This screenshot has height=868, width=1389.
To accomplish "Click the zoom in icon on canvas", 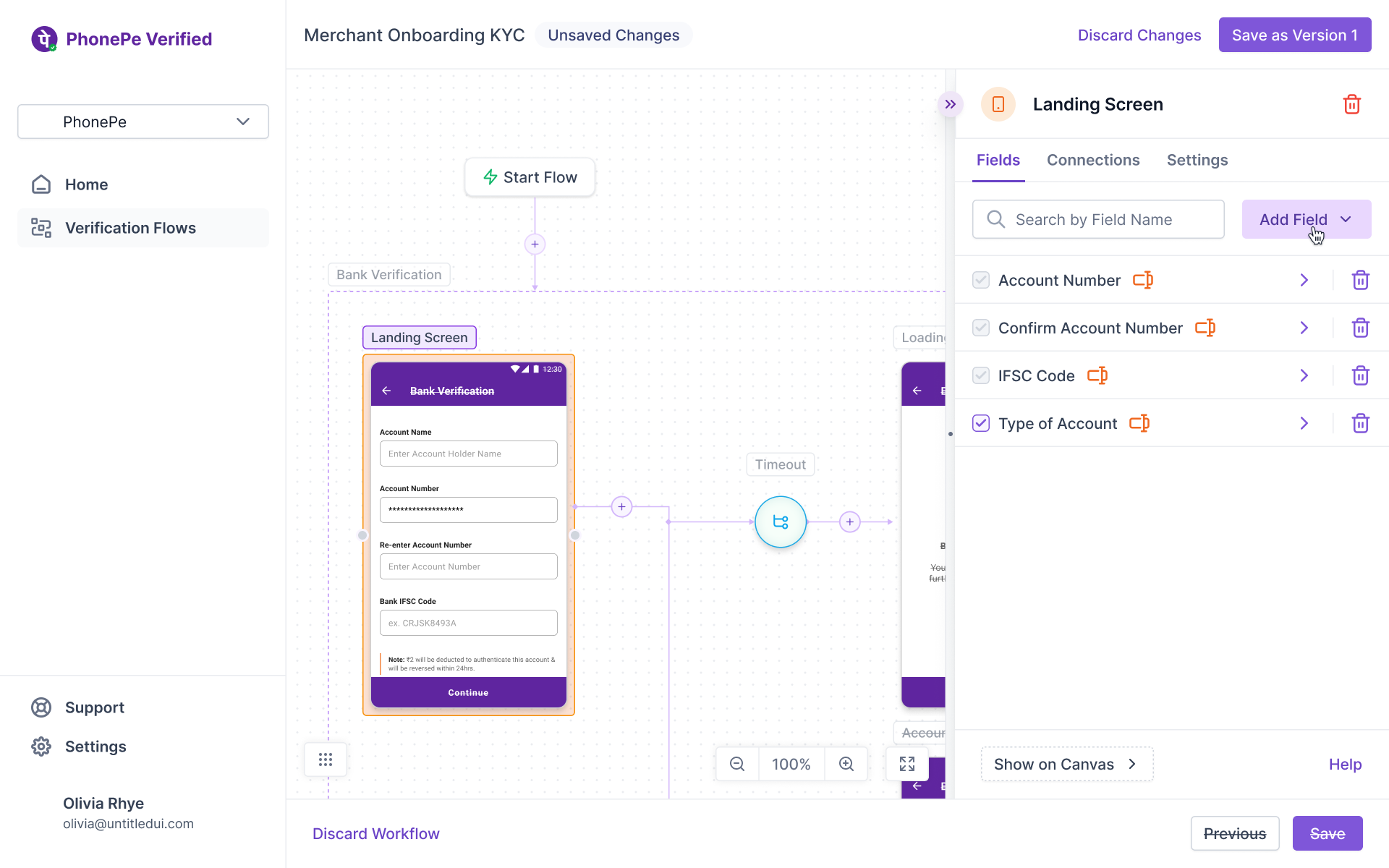I will [846, 764].
